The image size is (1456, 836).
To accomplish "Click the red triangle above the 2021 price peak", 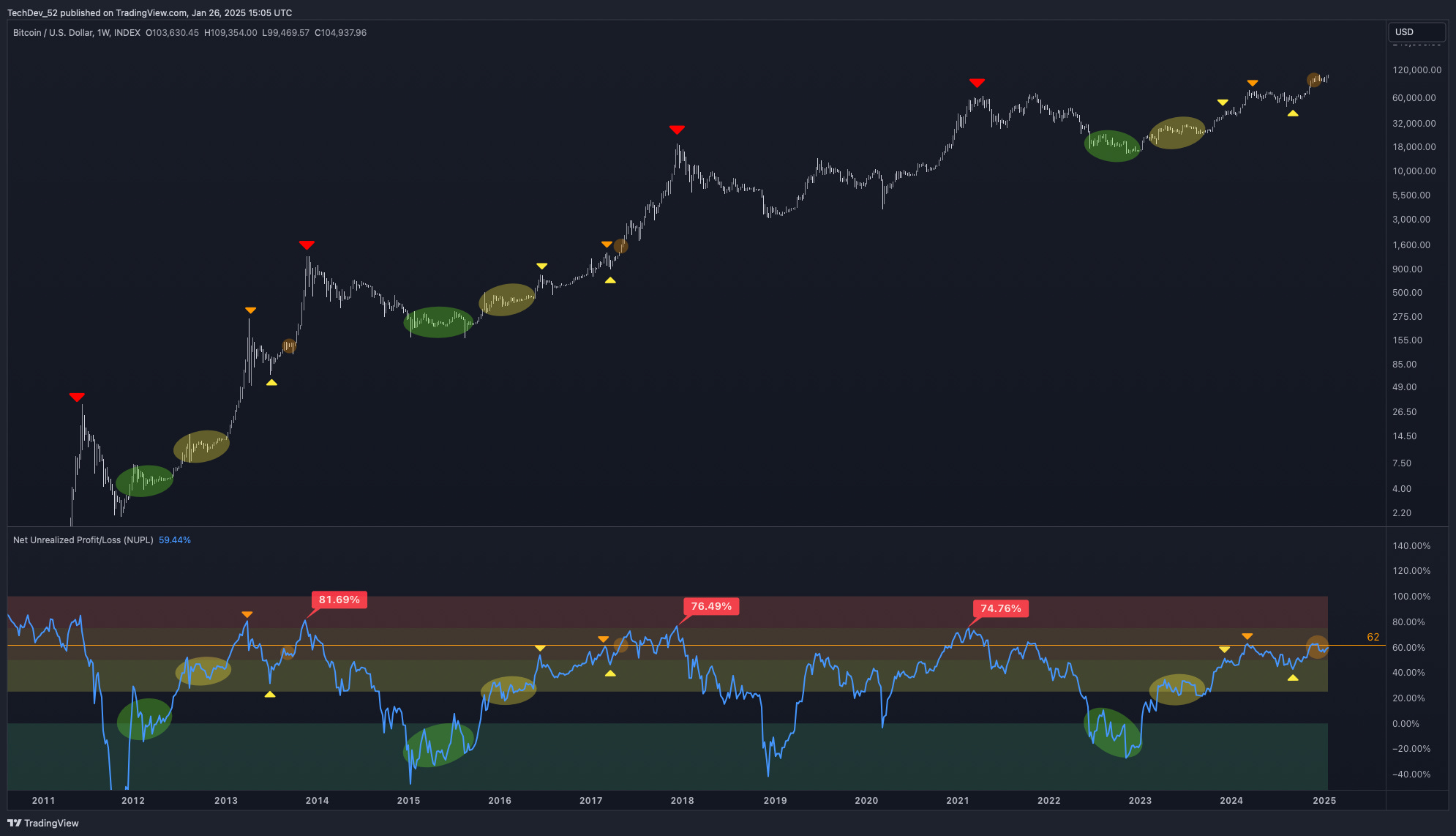I will click(x=977, y=83).
